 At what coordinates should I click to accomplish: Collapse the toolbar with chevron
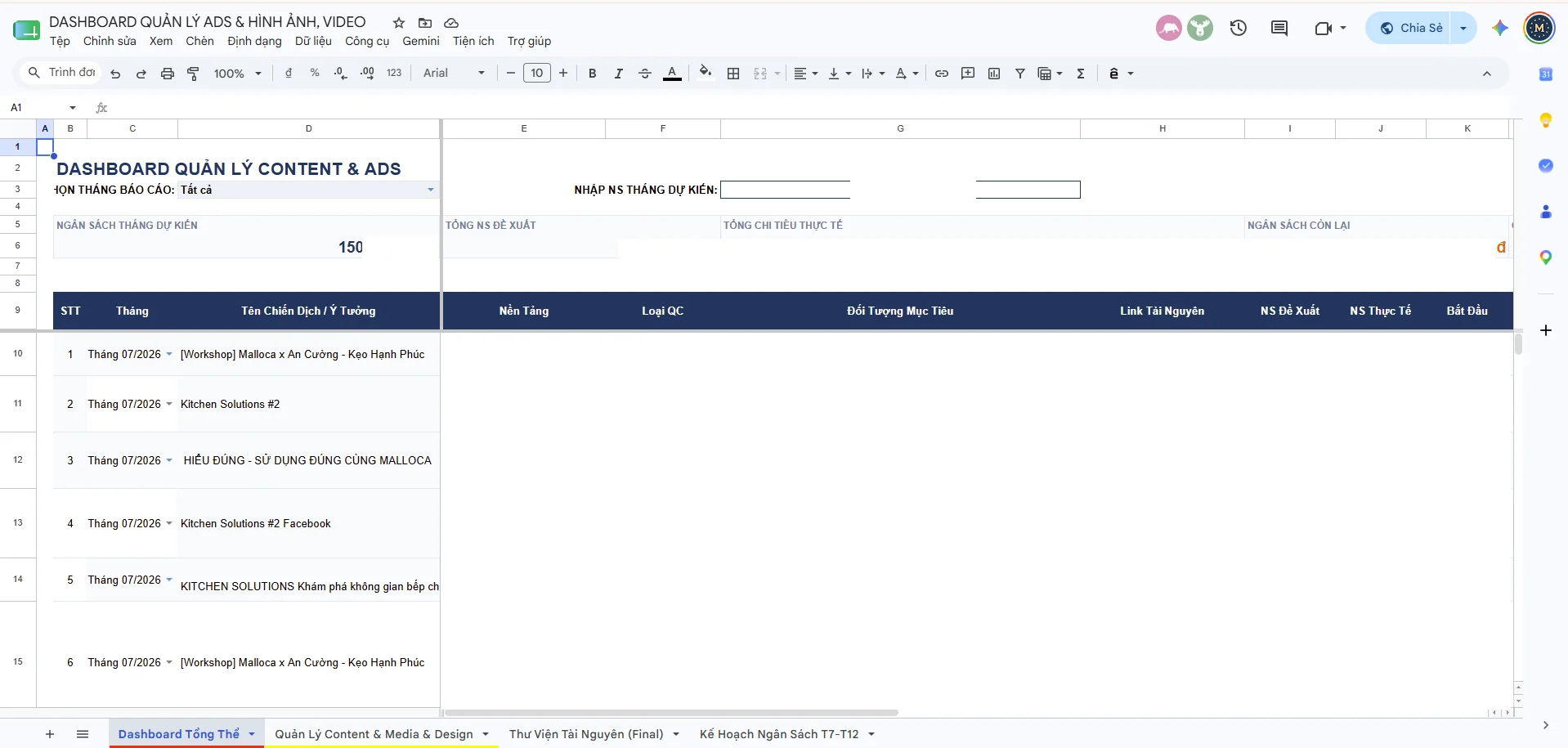pyautogui.click(x=1487, y=74)
